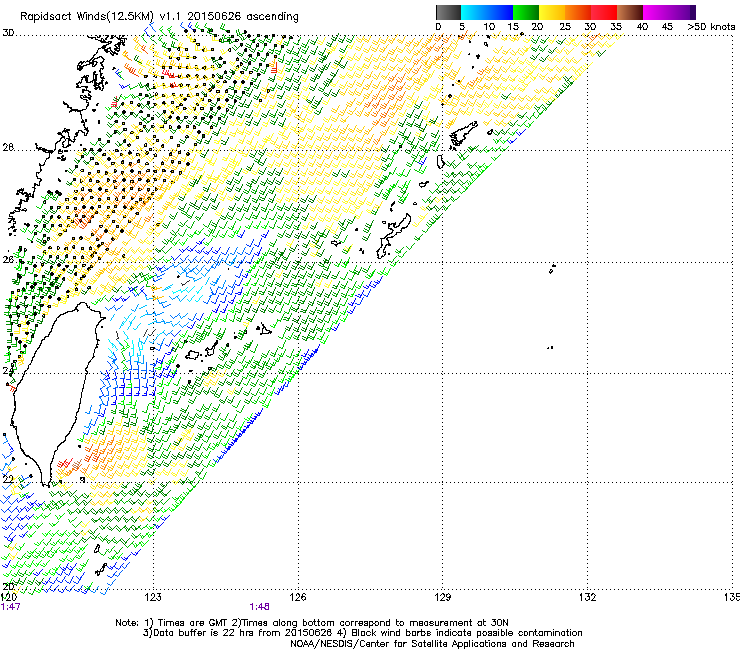This screenshot has height=650, width=740.
Task: Click longitude label '129' on bottom axis
Action: pyautogui.click(x=443, y=598)
